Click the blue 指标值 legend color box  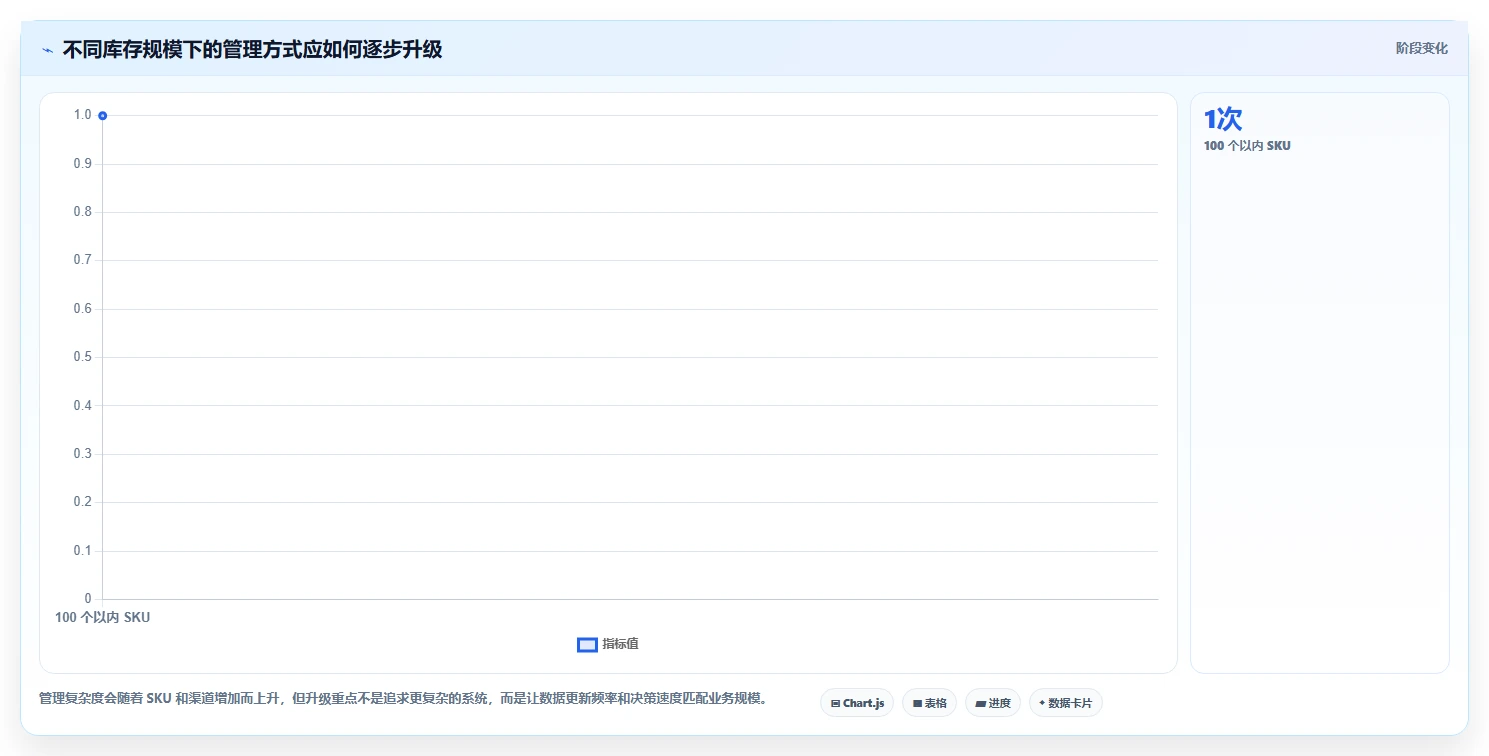pos(587,645)
